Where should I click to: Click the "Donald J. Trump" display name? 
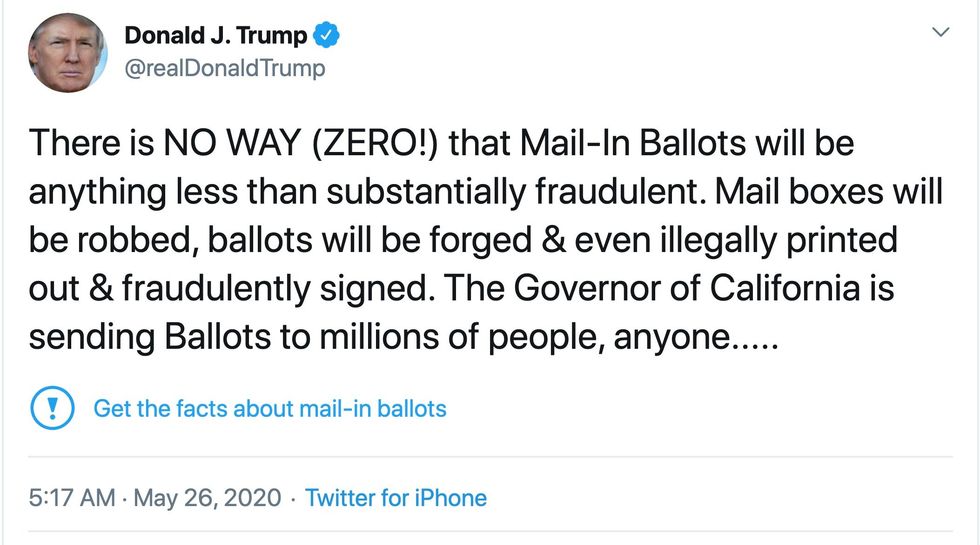[x=215, y=36]
